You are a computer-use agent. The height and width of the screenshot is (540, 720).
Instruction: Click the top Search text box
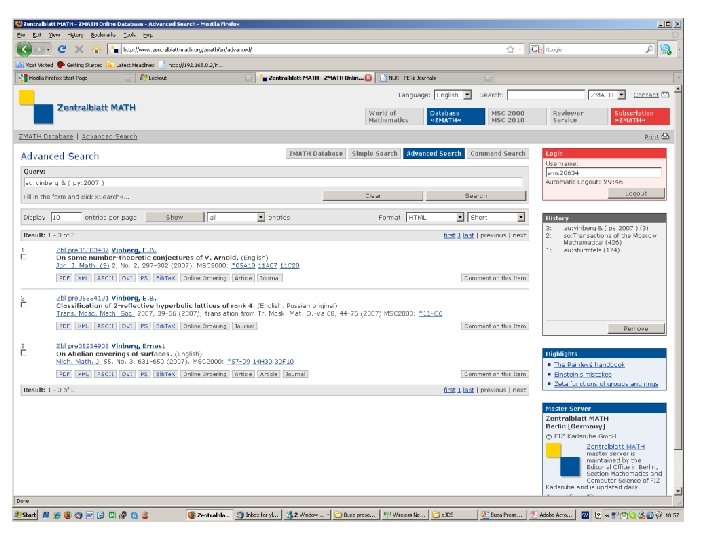(546, 95)
